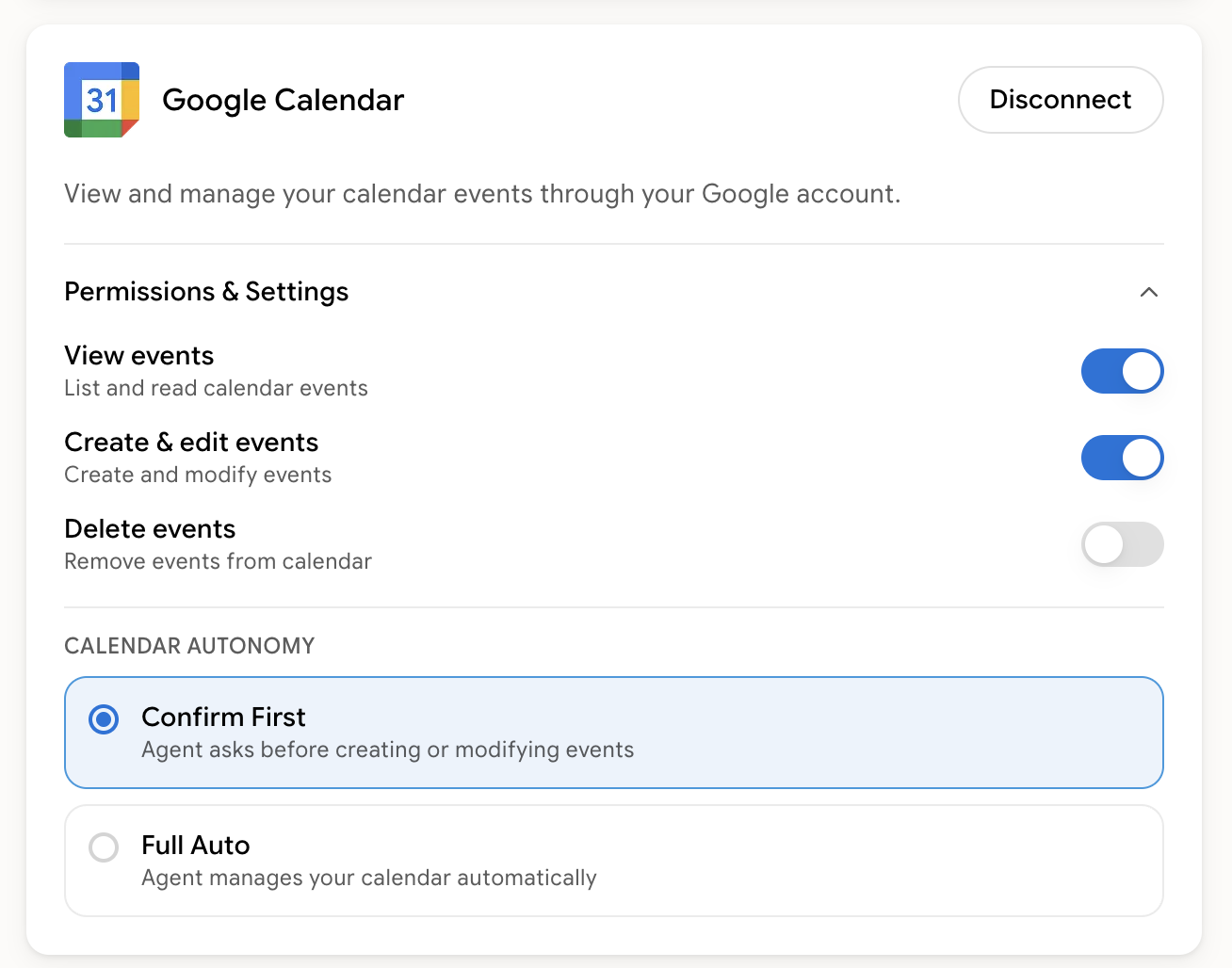Screen dimensions: 1232x968
Task: Click the description about managing calendar events
Action: [x=482, y=194]
